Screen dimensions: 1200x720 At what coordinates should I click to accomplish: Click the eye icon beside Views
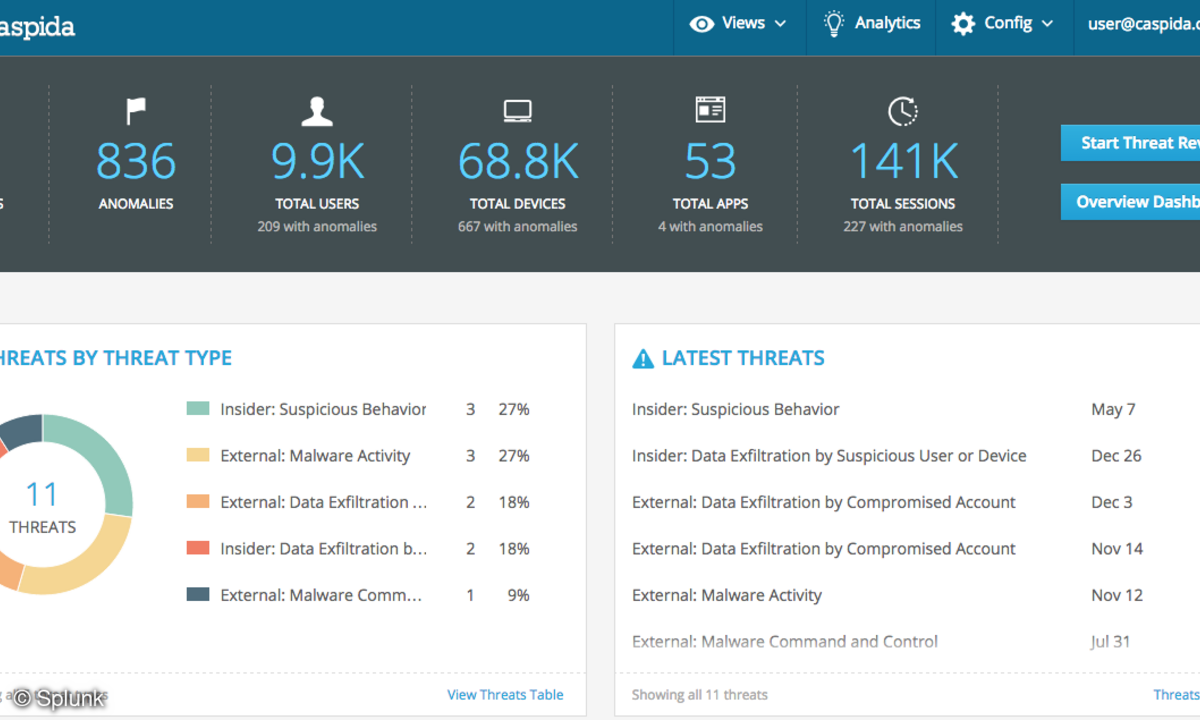click(x=702, y=24)
